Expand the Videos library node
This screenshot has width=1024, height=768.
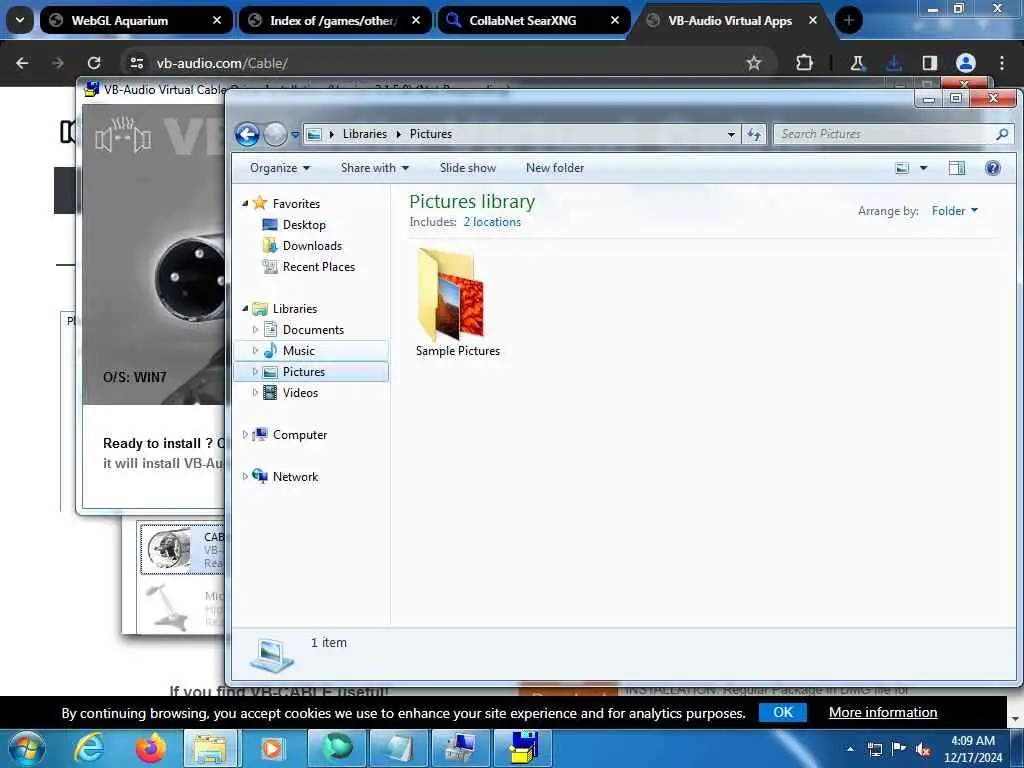click(255, 392)
